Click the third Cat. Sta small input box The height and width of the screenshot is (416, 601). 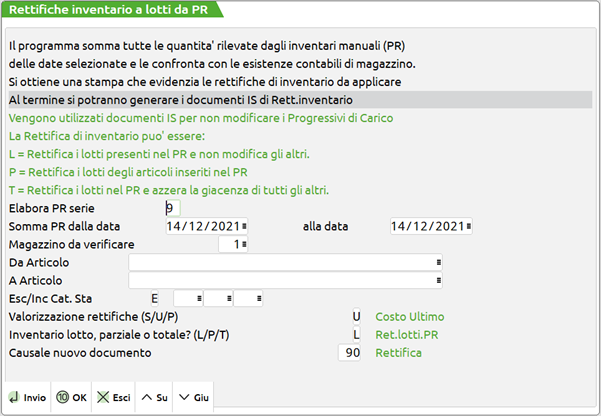click(x=247, y=298)
